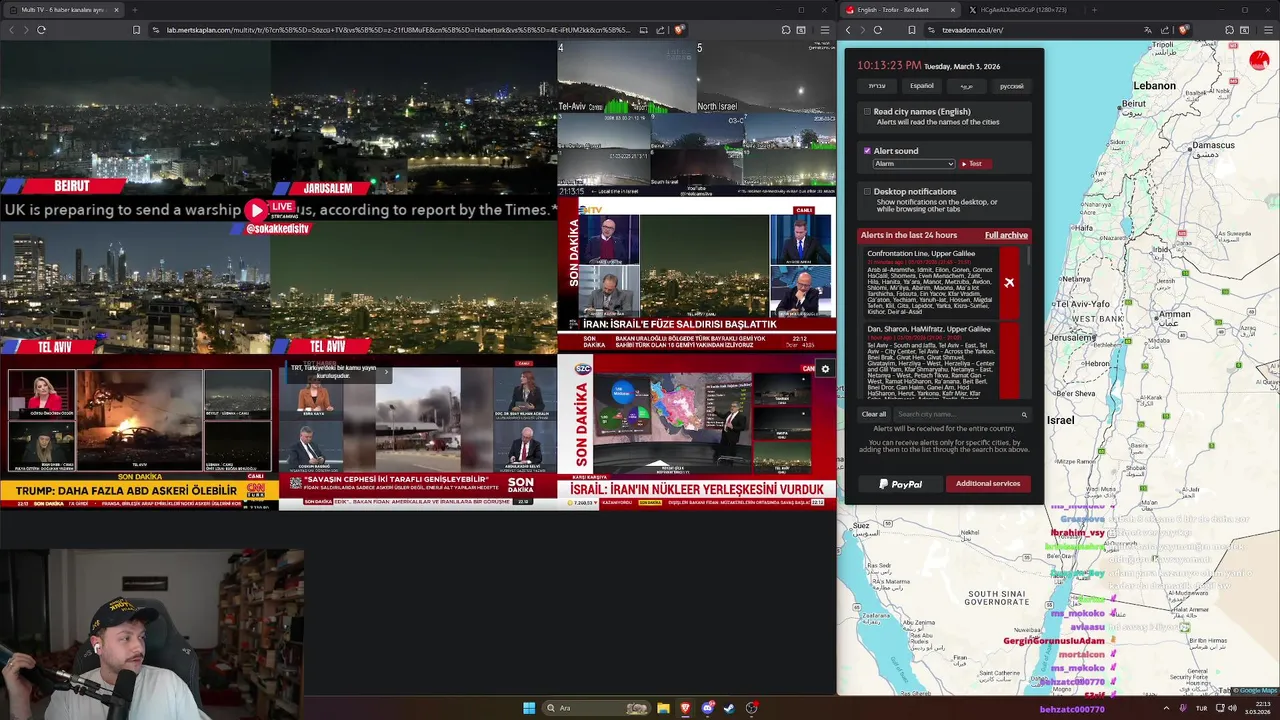Open Steam from the taskbar
1280x720 pixels.
coord(729,708)
